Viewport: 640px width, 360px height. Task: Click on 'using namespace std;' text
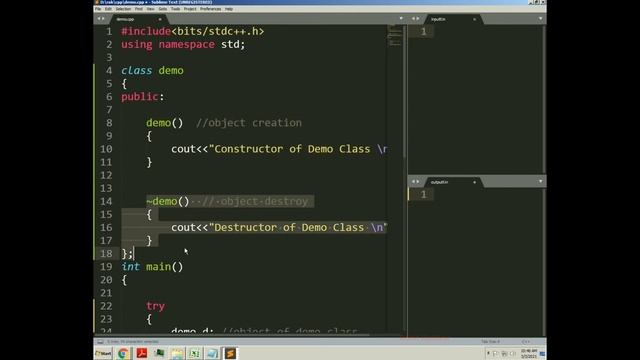tap(183, 44)
